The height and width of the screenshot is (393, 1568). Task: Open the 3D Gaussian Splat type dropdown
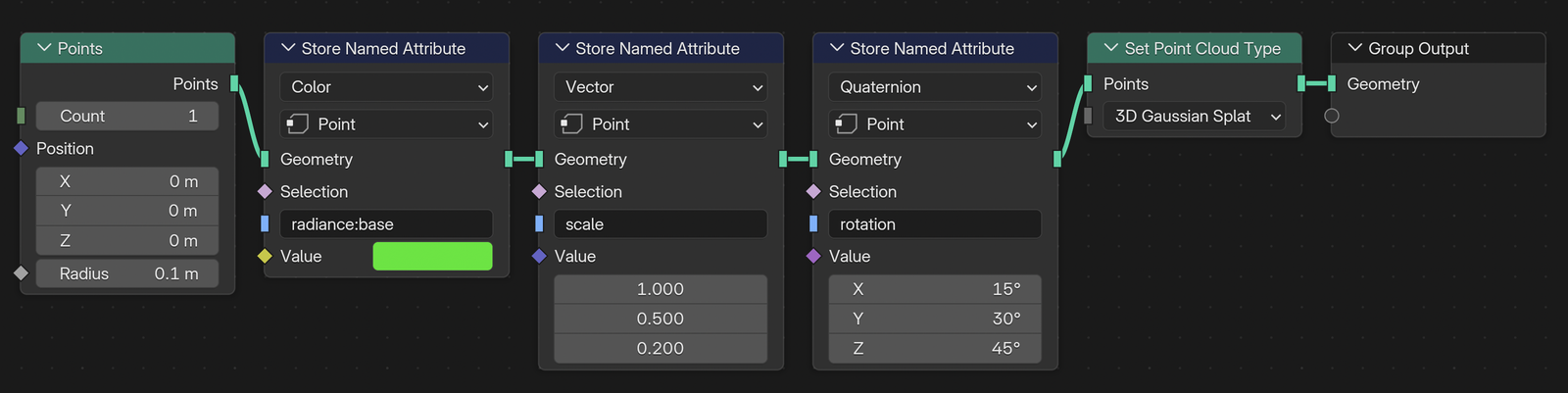pos(1195,117)
